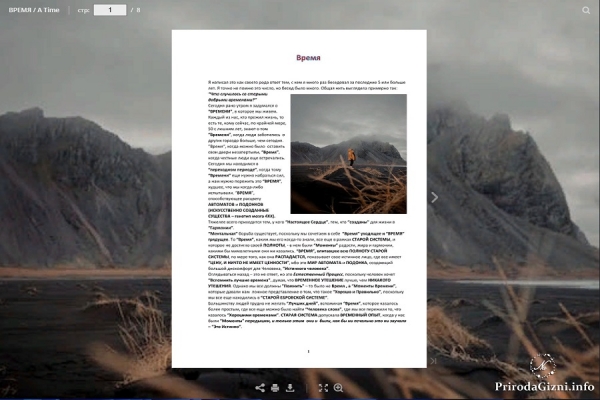Click the Время heading on the page
The width and height of the screenshot is (600, 400).
click(x=308, y=58)
